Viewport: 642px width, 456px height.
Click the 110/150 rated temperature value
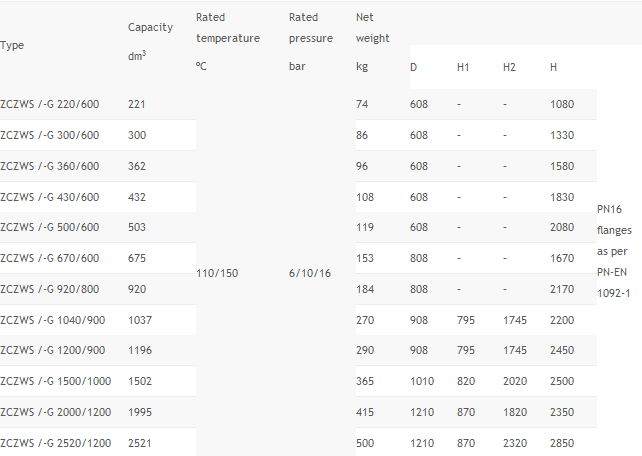tap(216, 273)
